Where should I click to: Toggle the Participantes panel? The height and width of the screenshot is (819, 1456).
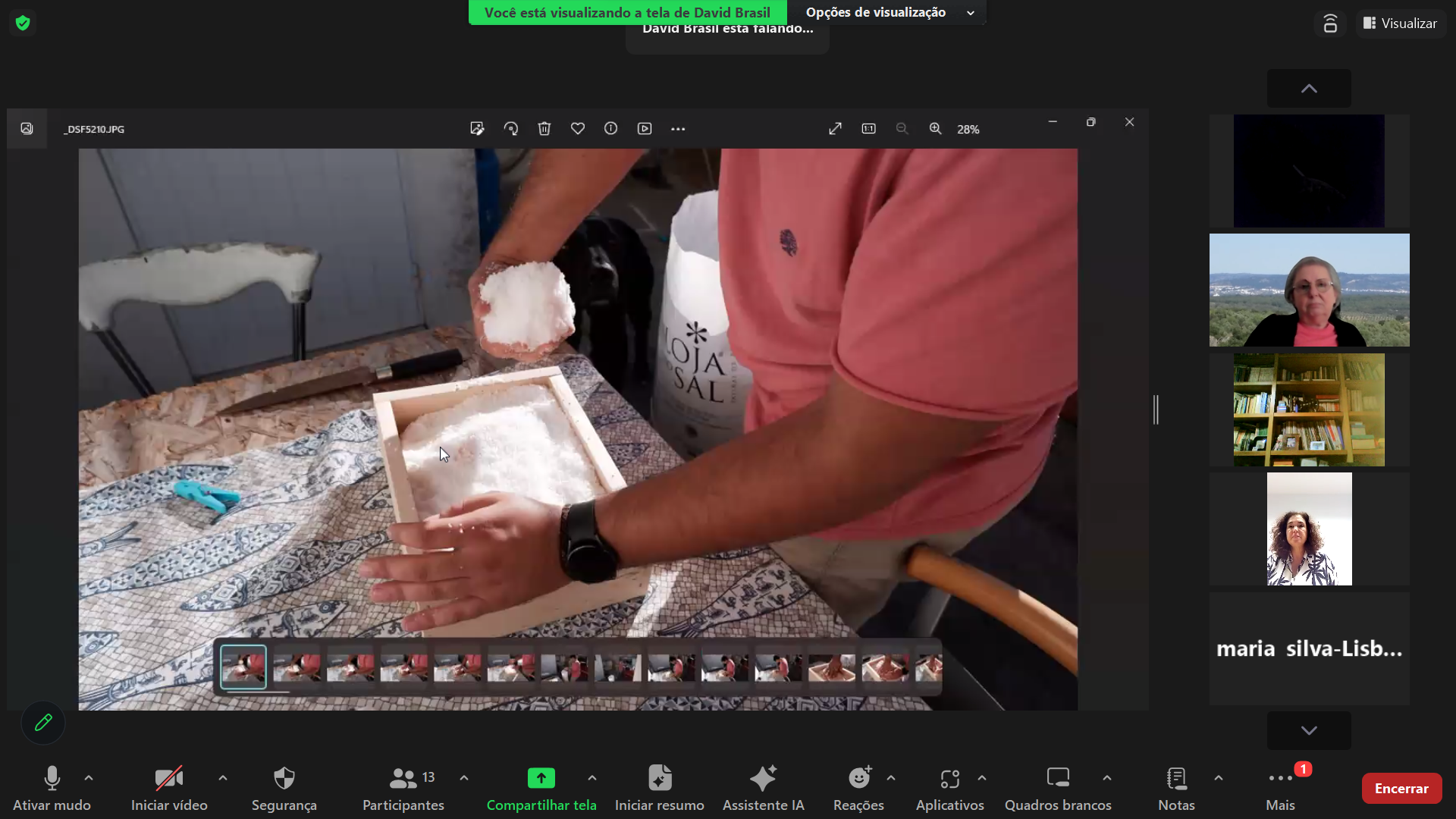pyautogui.click(x=403, y=778)
